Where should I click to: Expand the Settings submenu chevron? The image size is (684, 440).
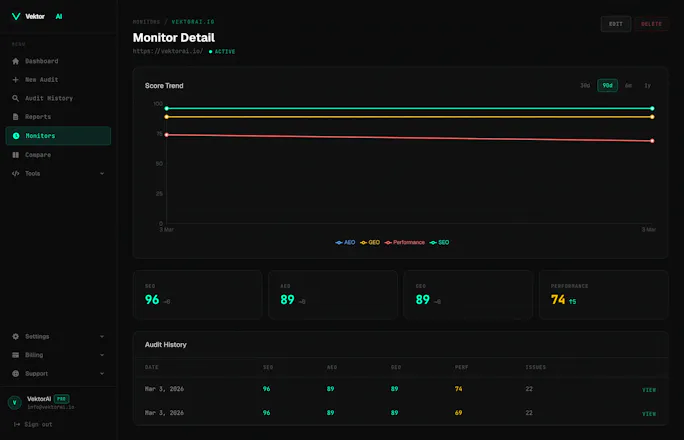pyautogui.click(x=102, y=337)
